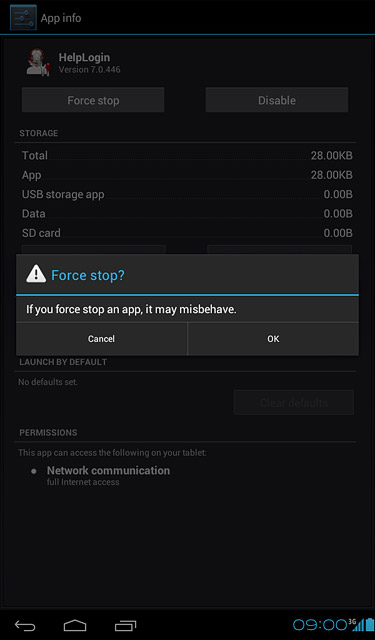Tap the USB storage app row
The width and height of the screenshot is (375, 640).
[187, 194]
